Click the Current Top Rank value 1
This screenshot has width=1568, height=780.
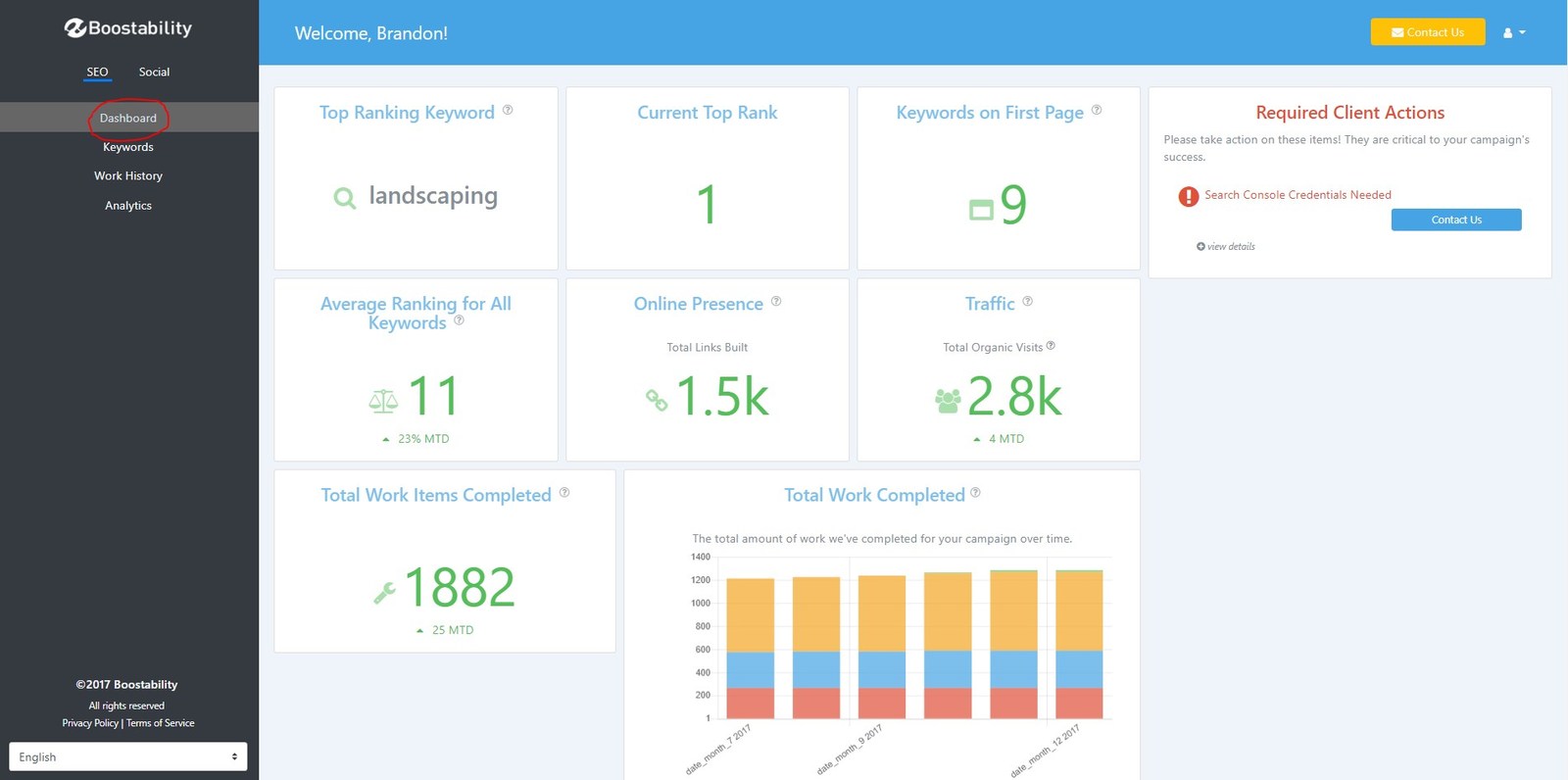coord(707,205)
